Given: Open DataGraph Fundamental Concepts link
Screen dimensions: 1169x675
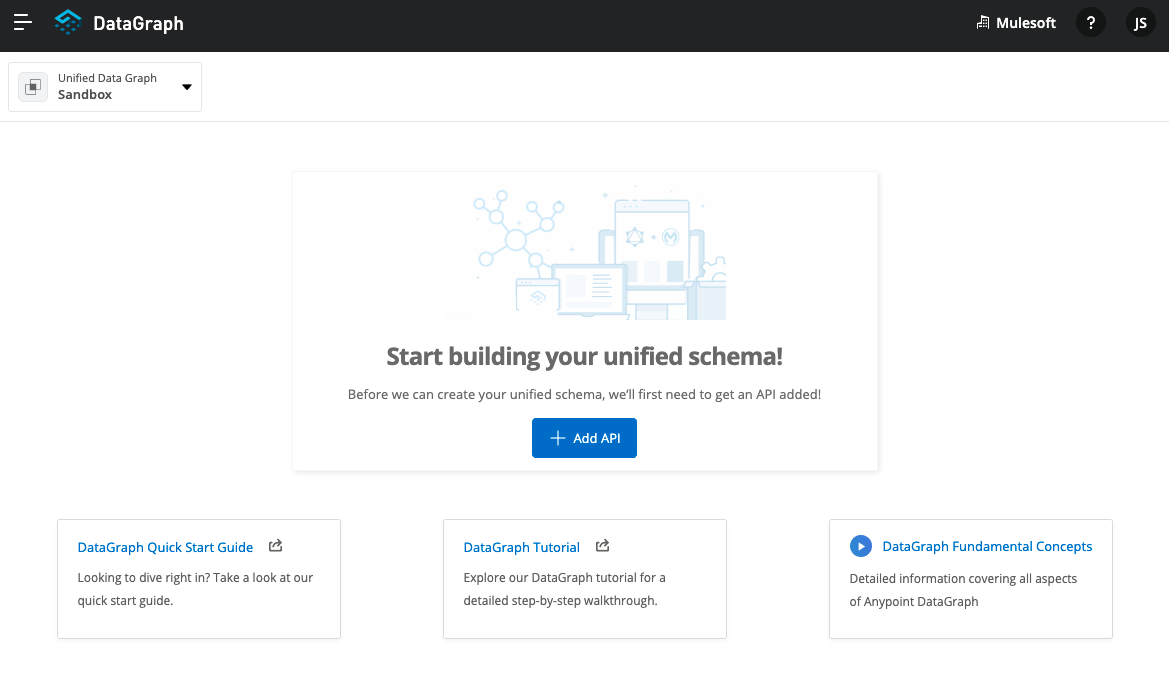Looking at the screenshot, I should pyautogui.click(x=987, y=547).
